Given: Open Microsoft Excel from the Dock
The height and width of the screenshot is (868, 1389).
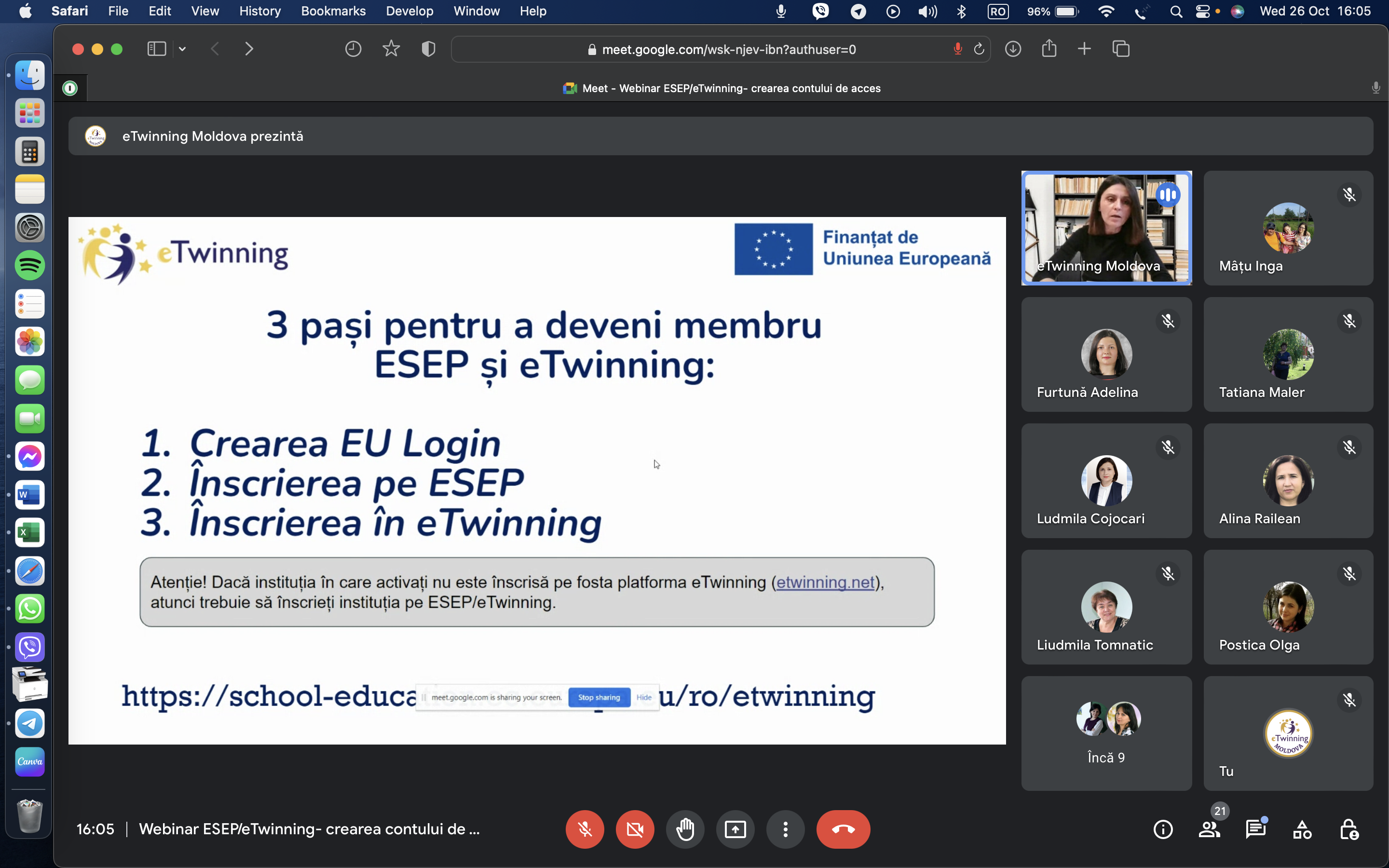Looking at the screenshot, I should 30,533.
